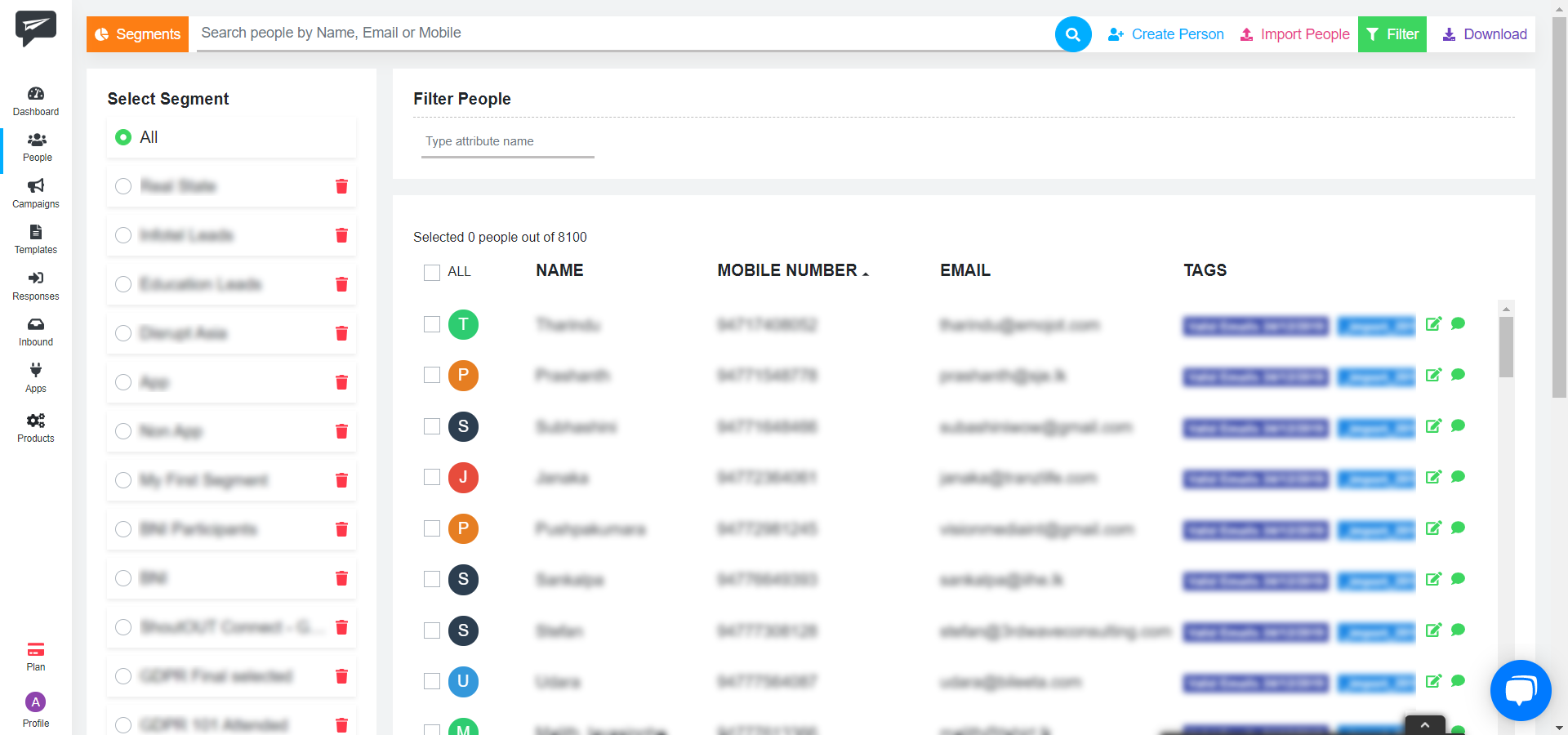Go to Templates in the sidebar
Viewport: 1568px width, 735px height.
pos(36,239)
